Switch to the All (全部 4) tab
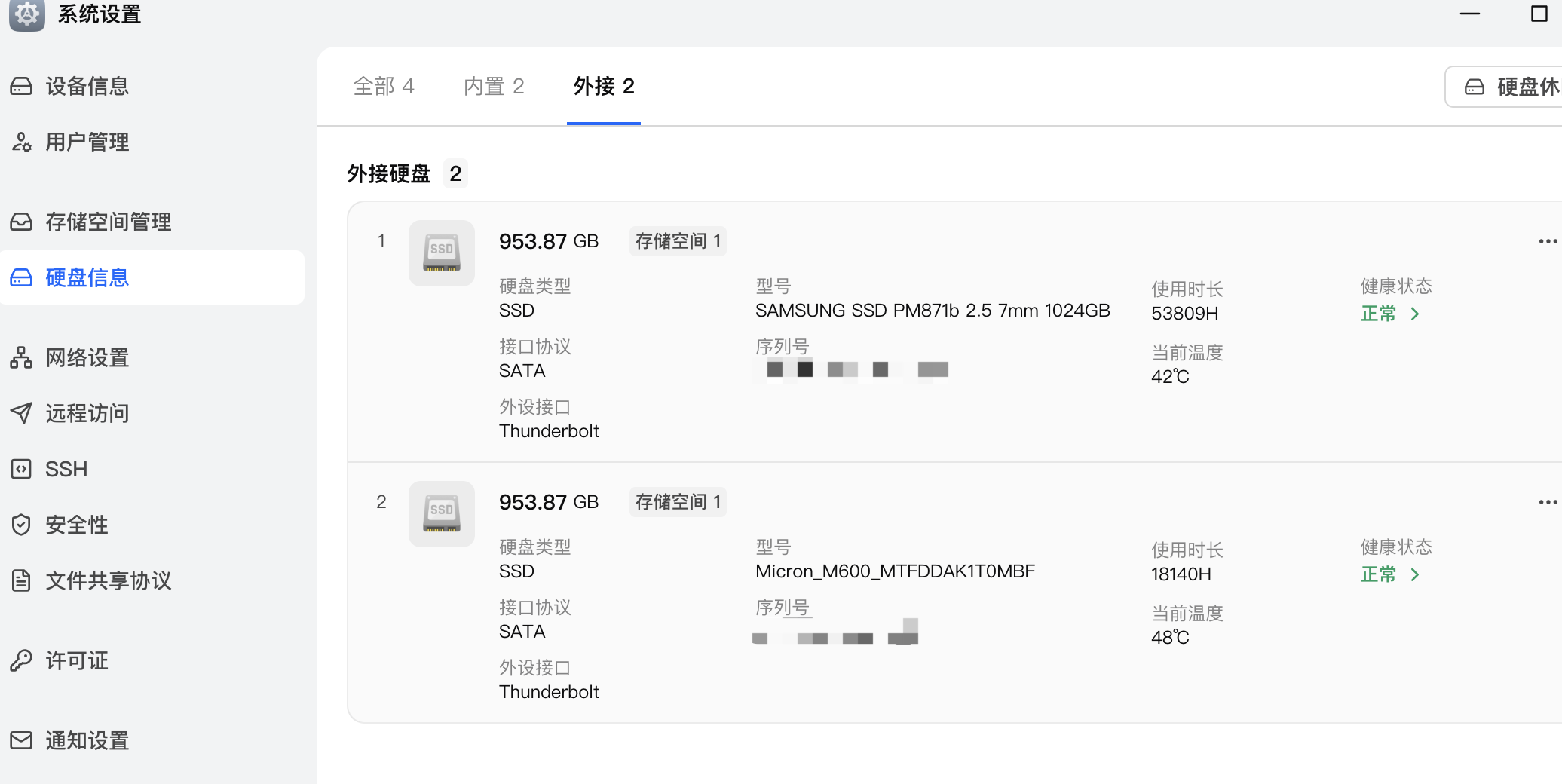The height and width of the screenshot is (784, 1562). [383, 87]
